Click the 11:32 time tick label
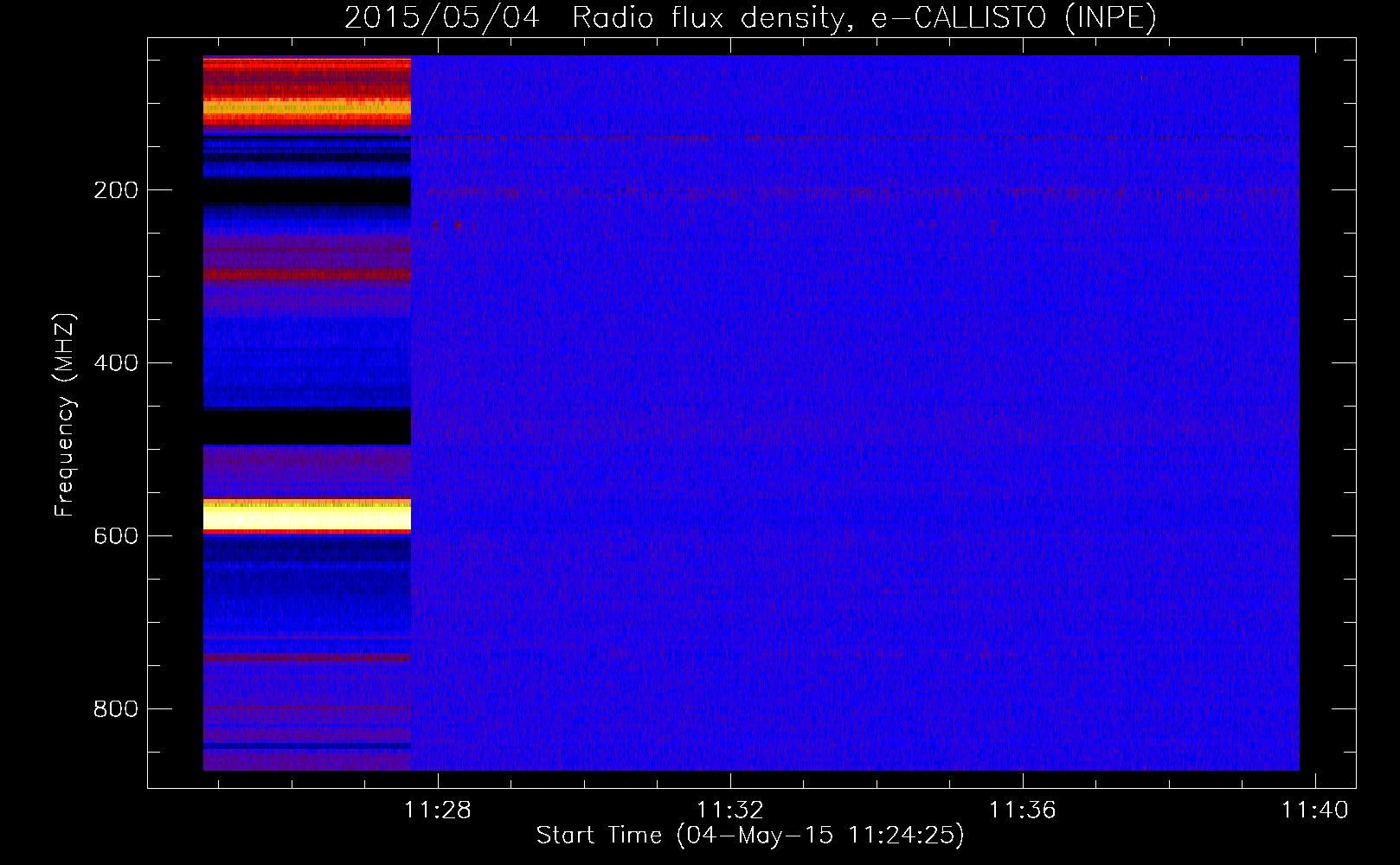 click(730, 811)
